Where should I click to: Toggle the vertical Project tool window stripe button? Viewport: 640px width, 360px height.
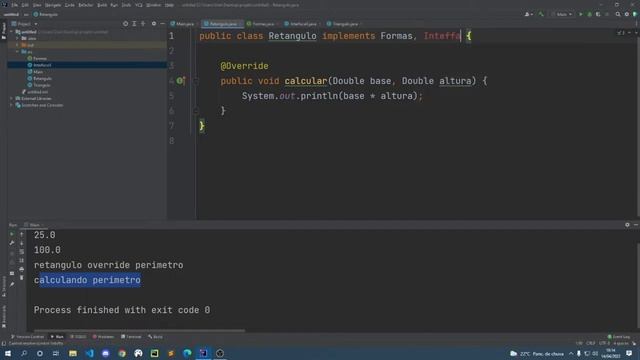(x=4, y=31)
